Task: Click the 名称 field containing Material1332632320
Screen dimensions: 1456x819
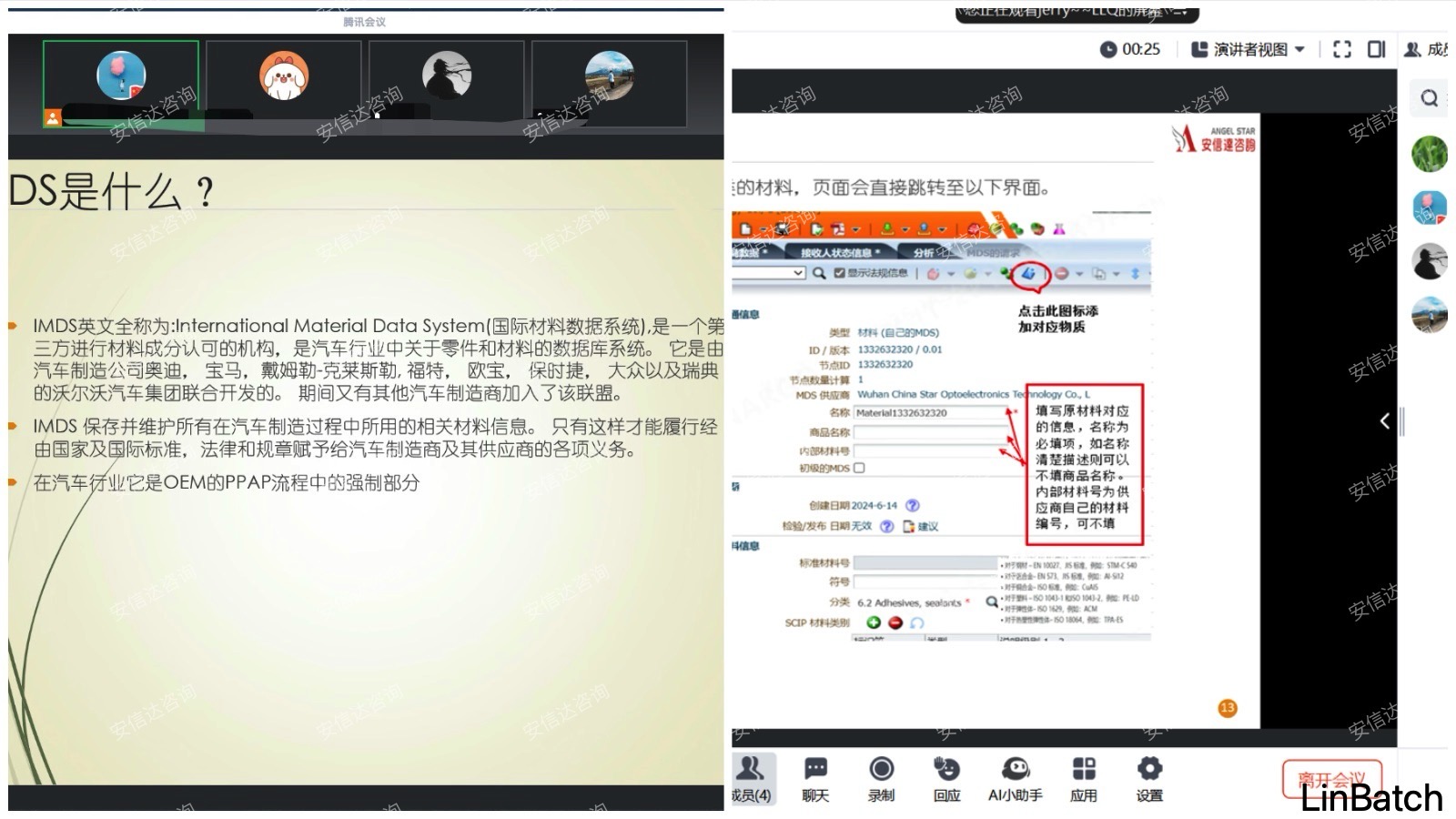Action: (x=928, y=413)
